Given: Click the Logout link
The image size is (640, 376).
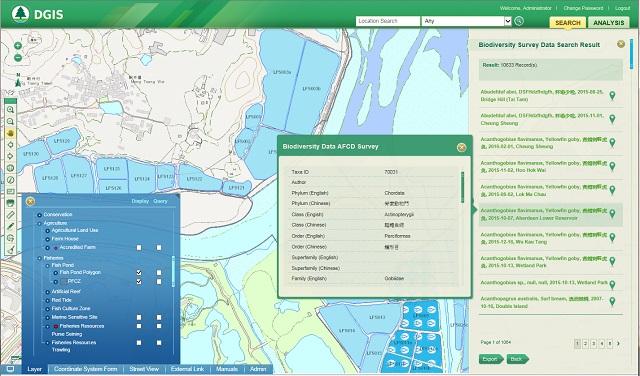Looking at the screenshot, I should click(622, 8).
